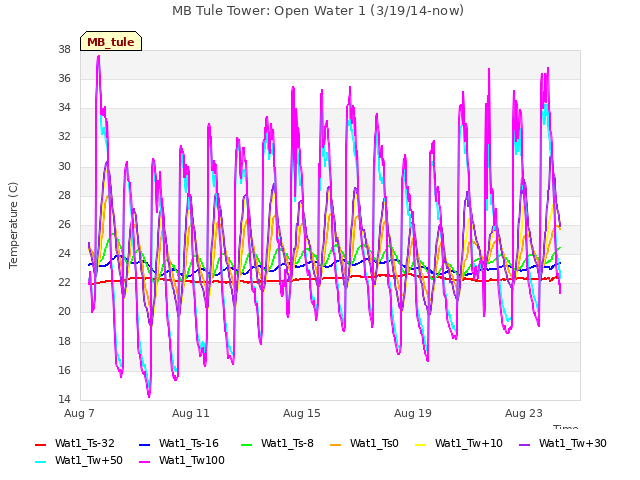The image size is (640, 480).
Task: Click the 28 y-axis tick label
Action: (x=64, y=196)
